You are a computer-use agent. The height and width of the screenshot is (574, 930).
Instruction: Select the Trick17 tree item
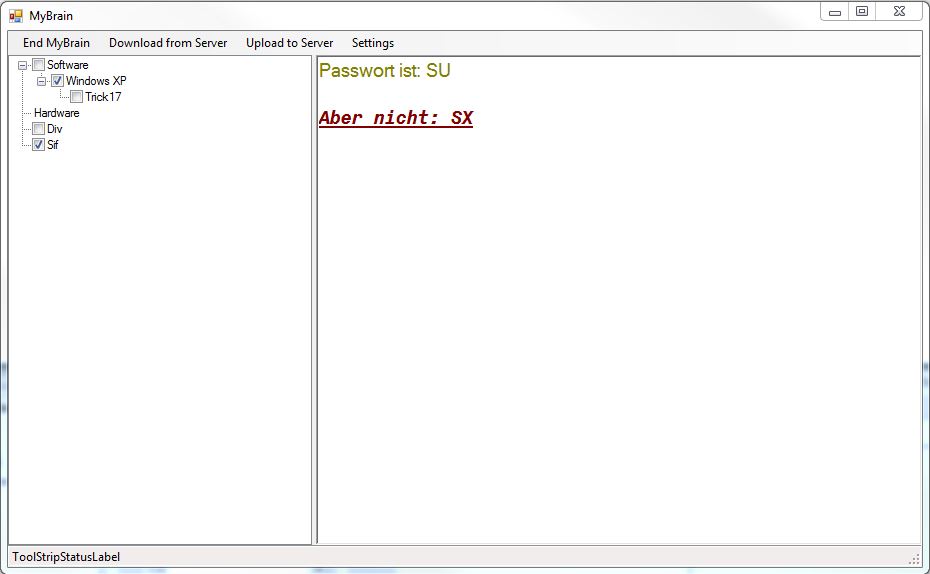click(103, 97)
